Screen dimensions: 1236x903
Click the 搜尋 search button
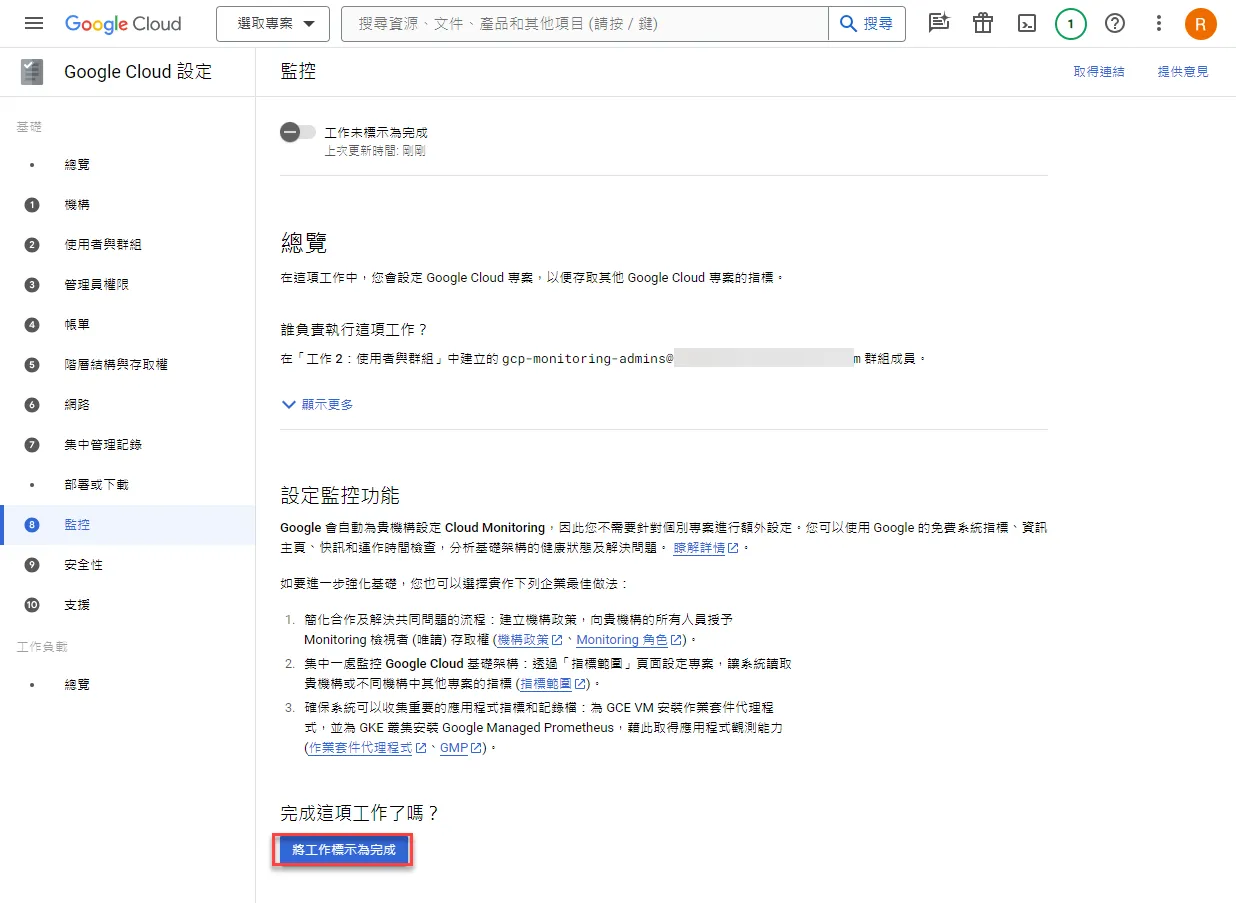pyautogui.click(x=867, y=24)
